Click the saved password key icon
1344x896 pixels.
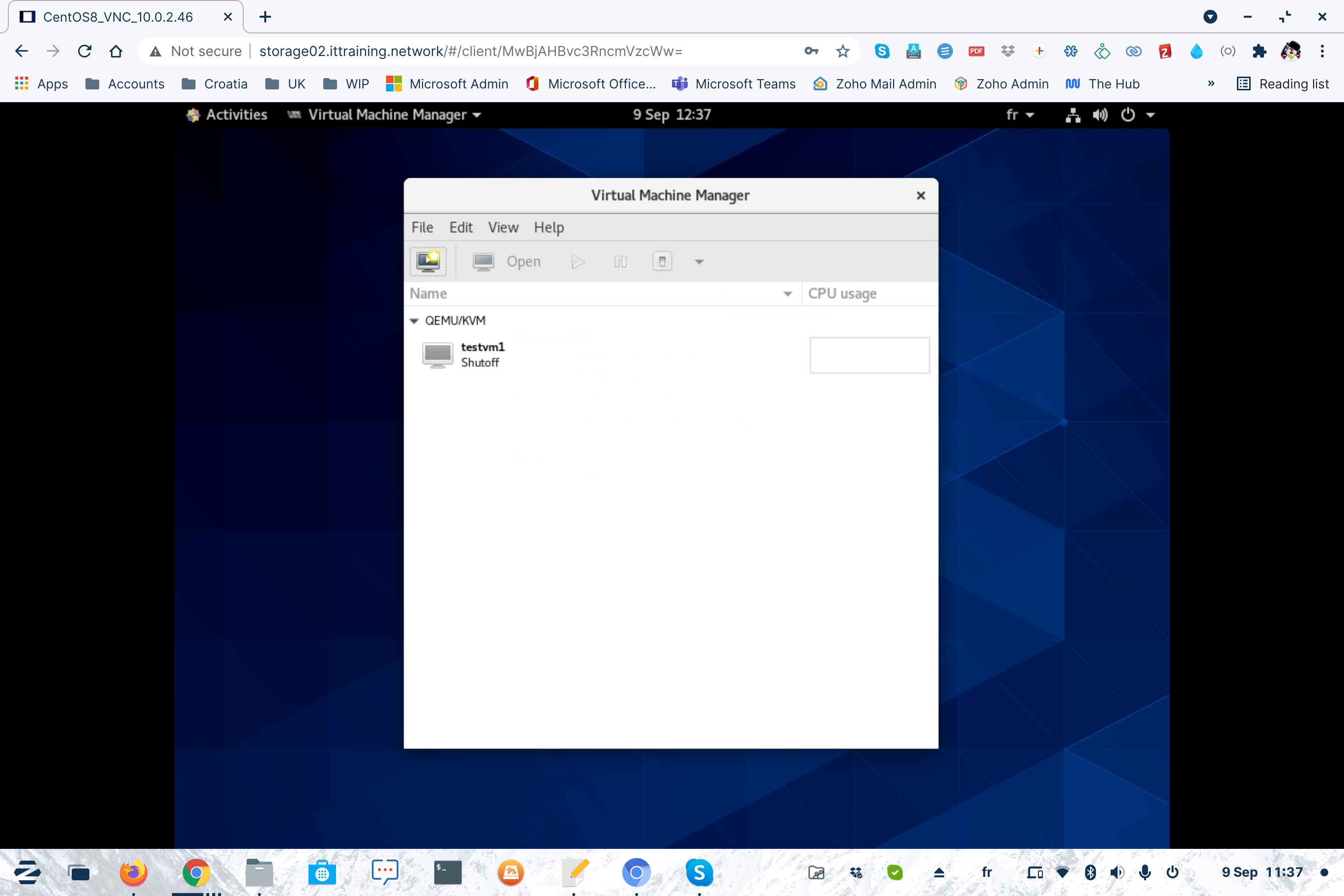click(811, 52)
